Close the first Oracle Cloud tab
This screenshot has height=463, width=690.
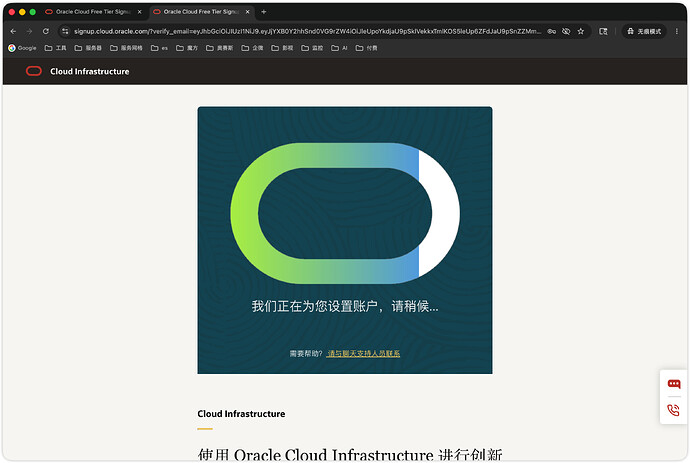pos(139,12)
